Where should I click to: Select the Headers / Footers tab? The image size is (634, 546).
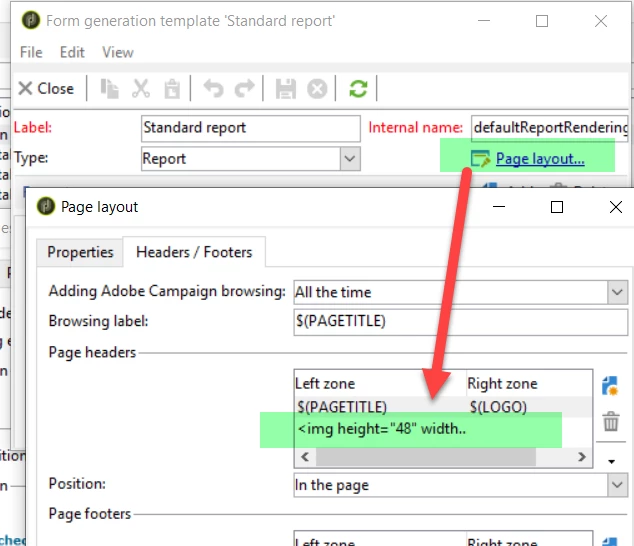click(x=194, y=252)
